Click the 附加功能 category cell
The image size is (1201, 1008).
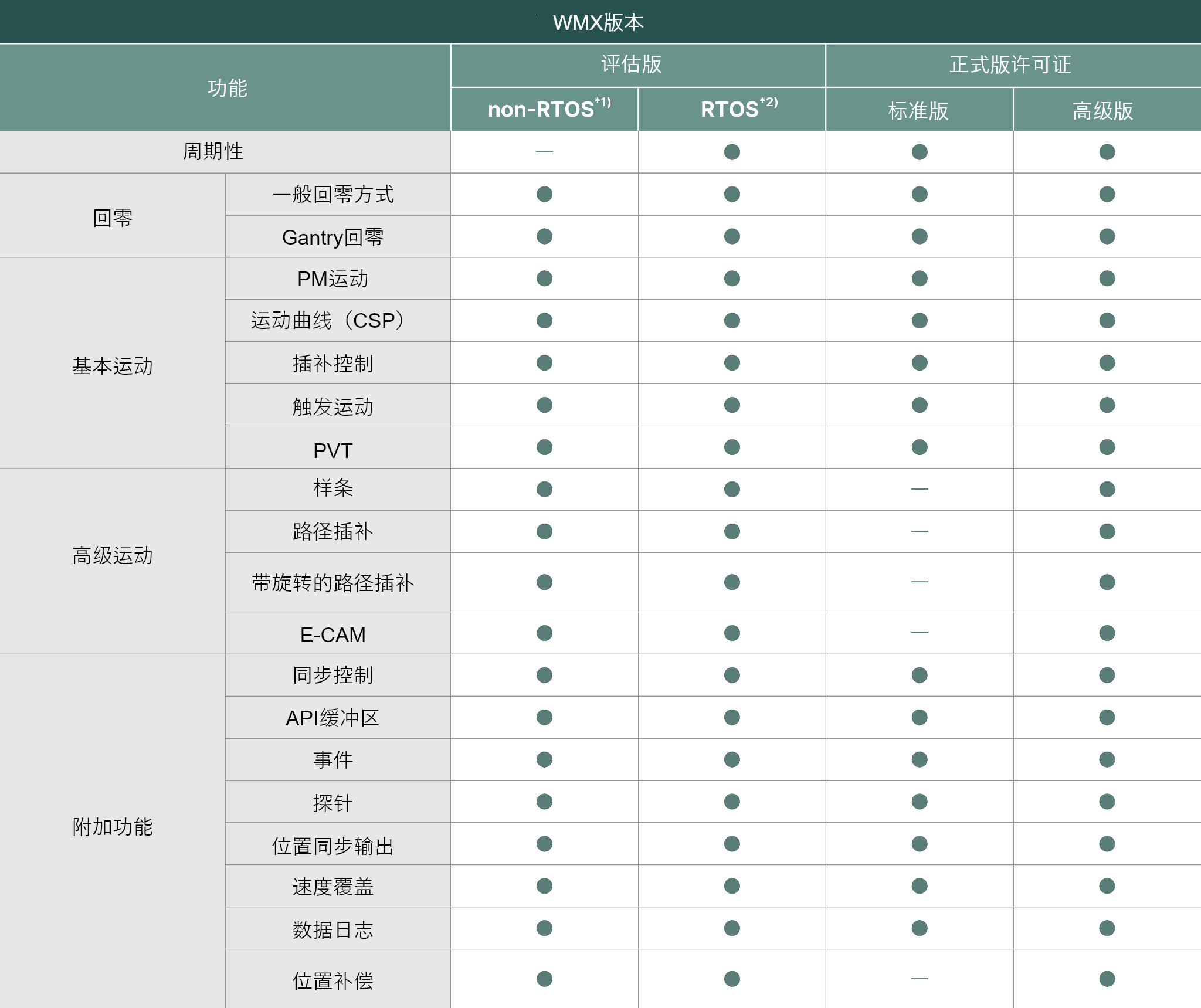click(113, 831)
